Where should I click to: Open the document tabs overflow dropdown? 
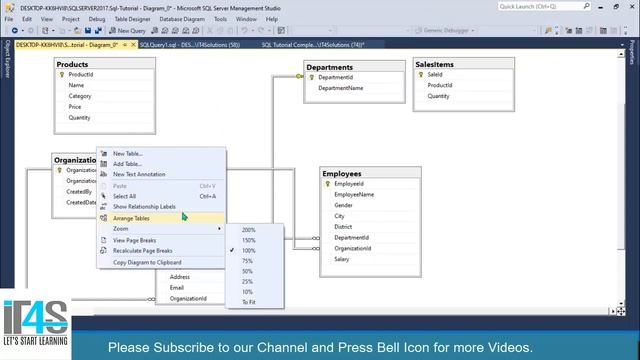622,45
